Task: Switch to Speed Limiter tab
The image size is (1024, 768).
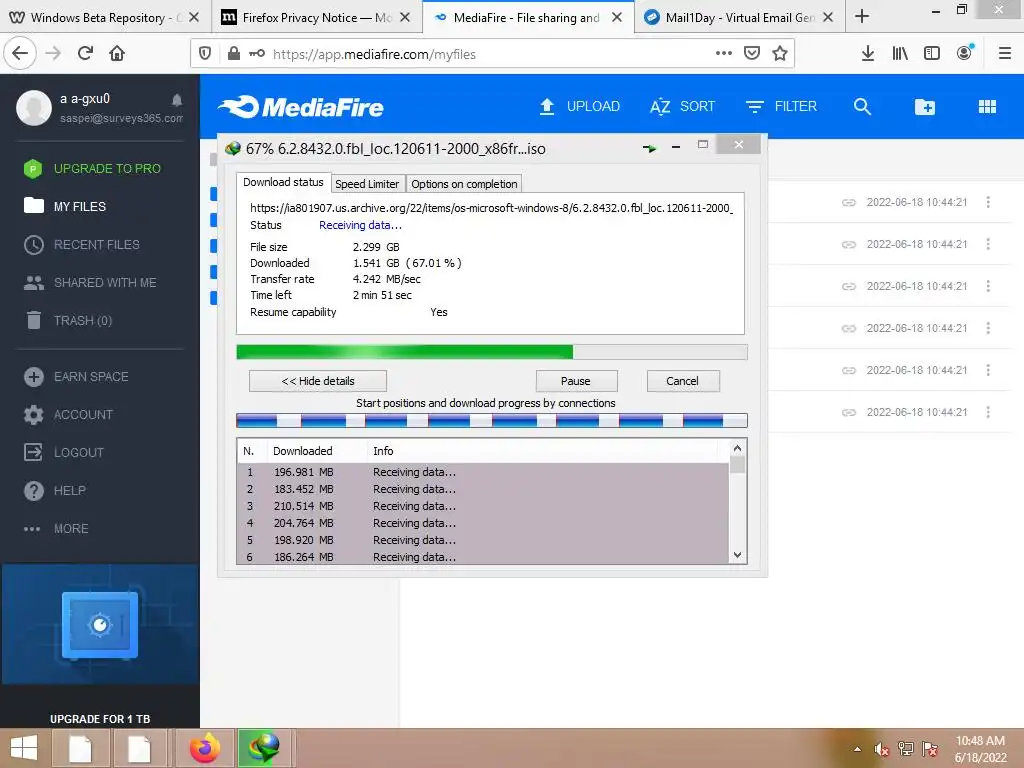Action: coord(367,184)
